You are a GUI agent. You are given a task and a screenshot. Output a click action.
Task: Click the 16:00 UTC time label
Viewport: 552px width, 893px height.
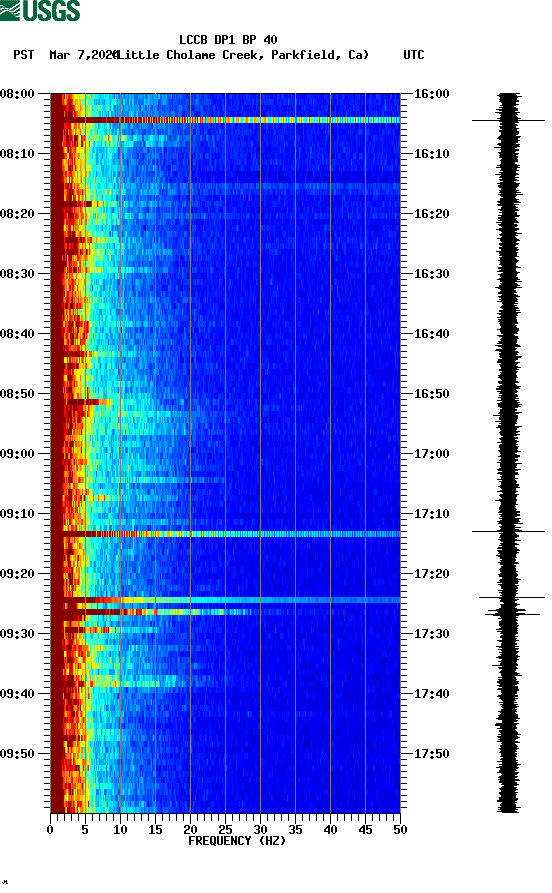click(431, 93)
